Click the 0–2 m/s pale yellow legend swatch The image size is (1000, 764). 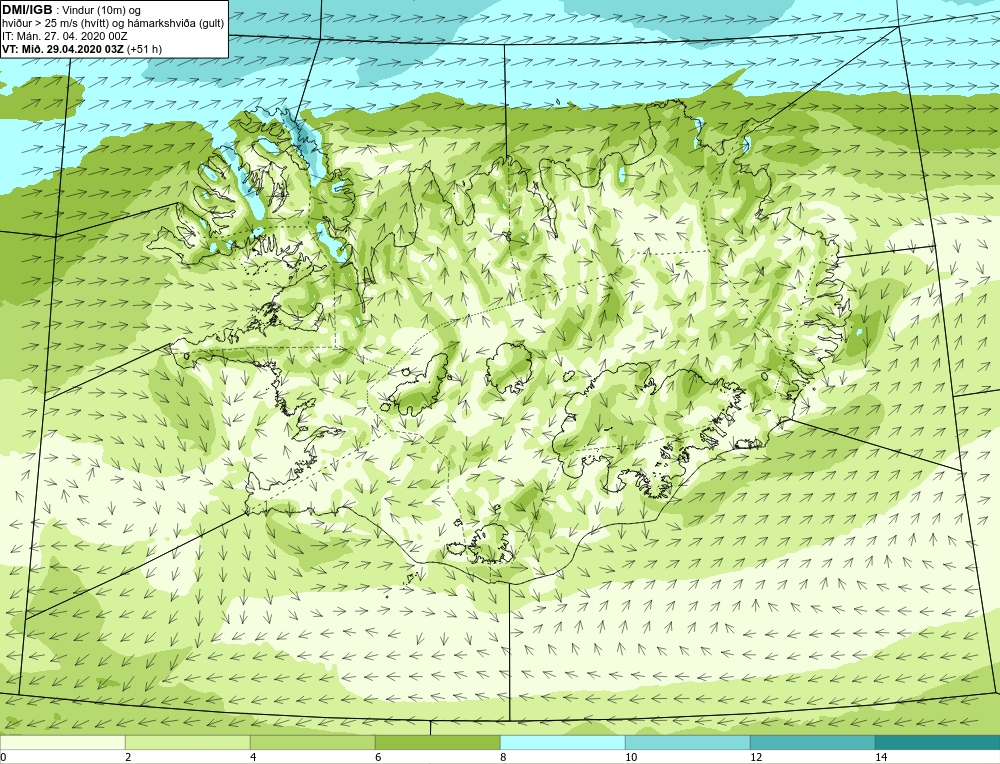click(x=62, y=742)
